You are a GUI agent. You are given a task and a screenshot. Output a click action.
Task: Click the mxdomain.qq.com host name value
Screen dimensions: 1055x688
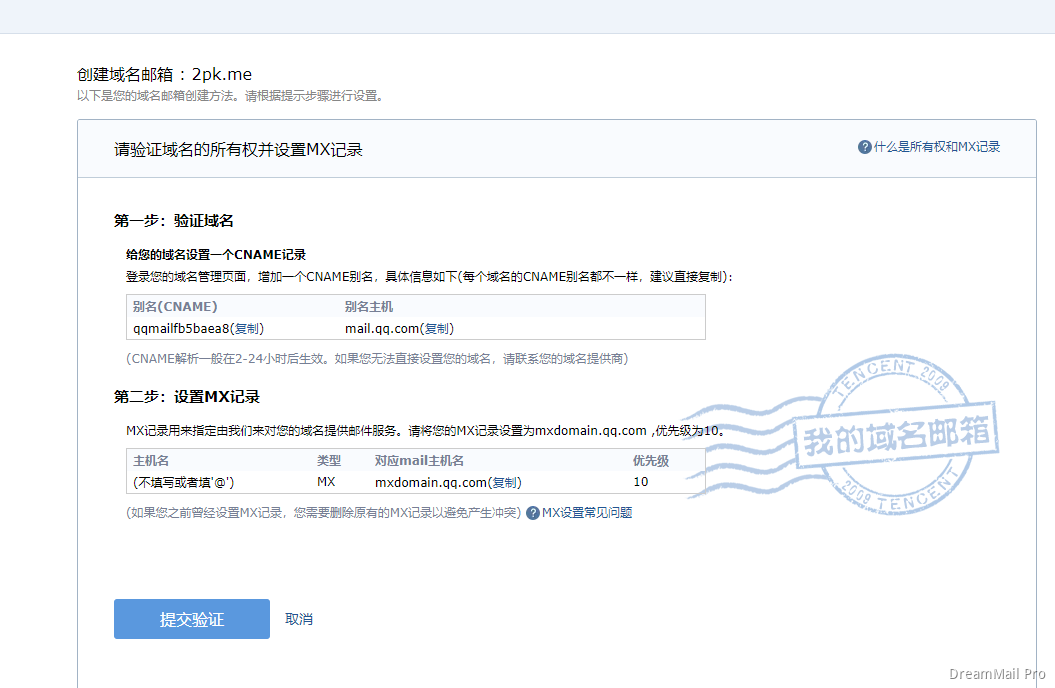coord(431,482)
